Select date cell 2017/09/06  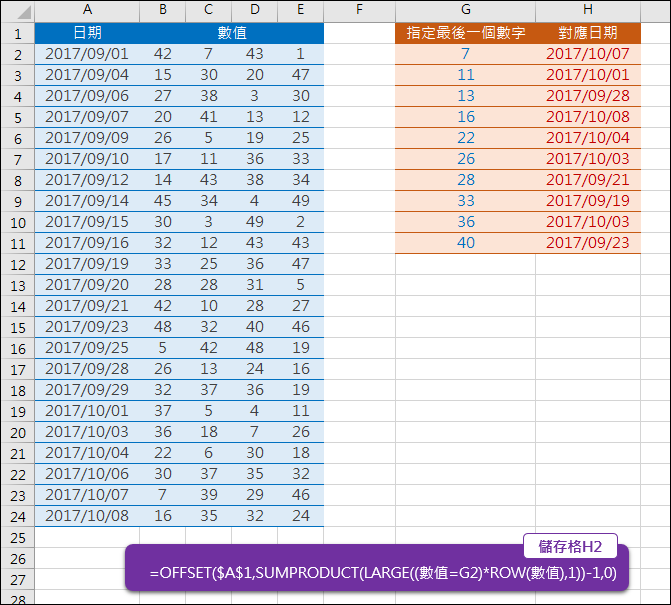[87, 96]
